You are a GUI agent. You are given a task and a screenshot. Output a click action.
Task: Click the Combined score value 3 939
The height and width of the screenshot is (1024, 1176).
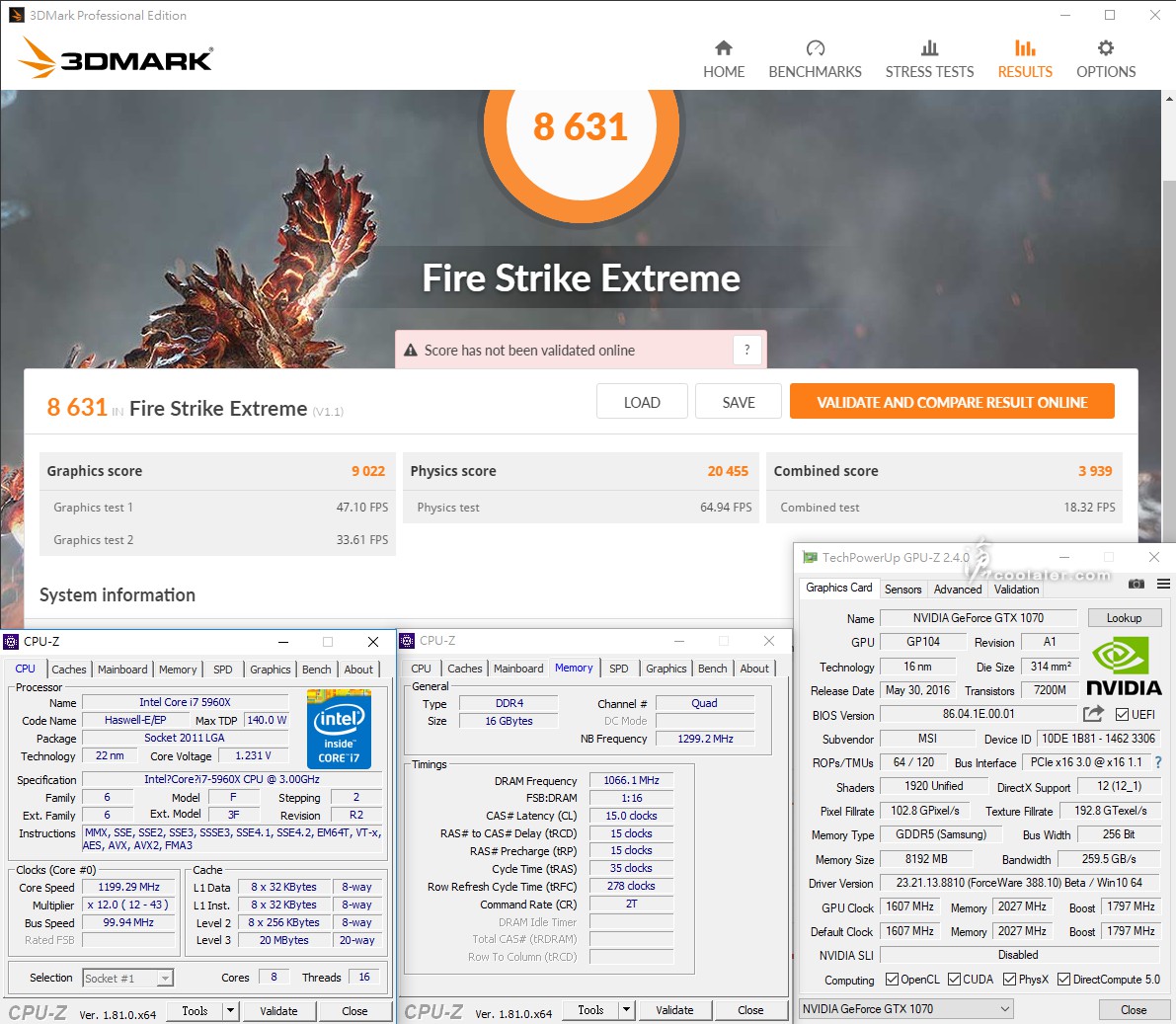pyautogui.click(x=1095, y=471)
